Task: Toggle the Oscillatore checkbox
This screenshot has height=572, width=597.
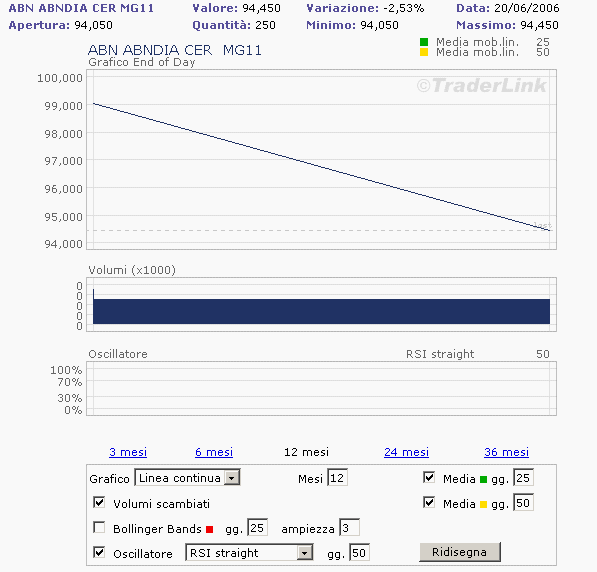Action: coord(99,553)
